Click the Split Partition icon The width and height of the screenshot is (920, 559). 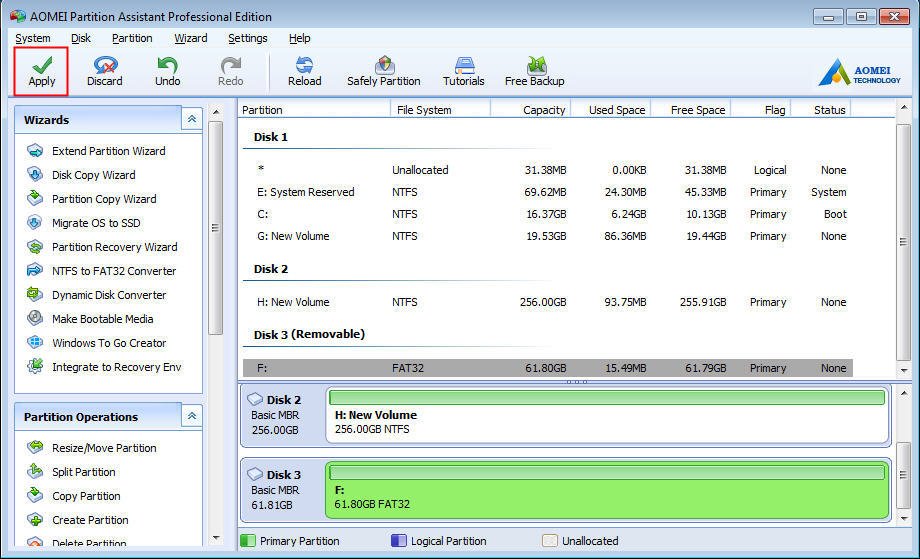coord(35,472)
